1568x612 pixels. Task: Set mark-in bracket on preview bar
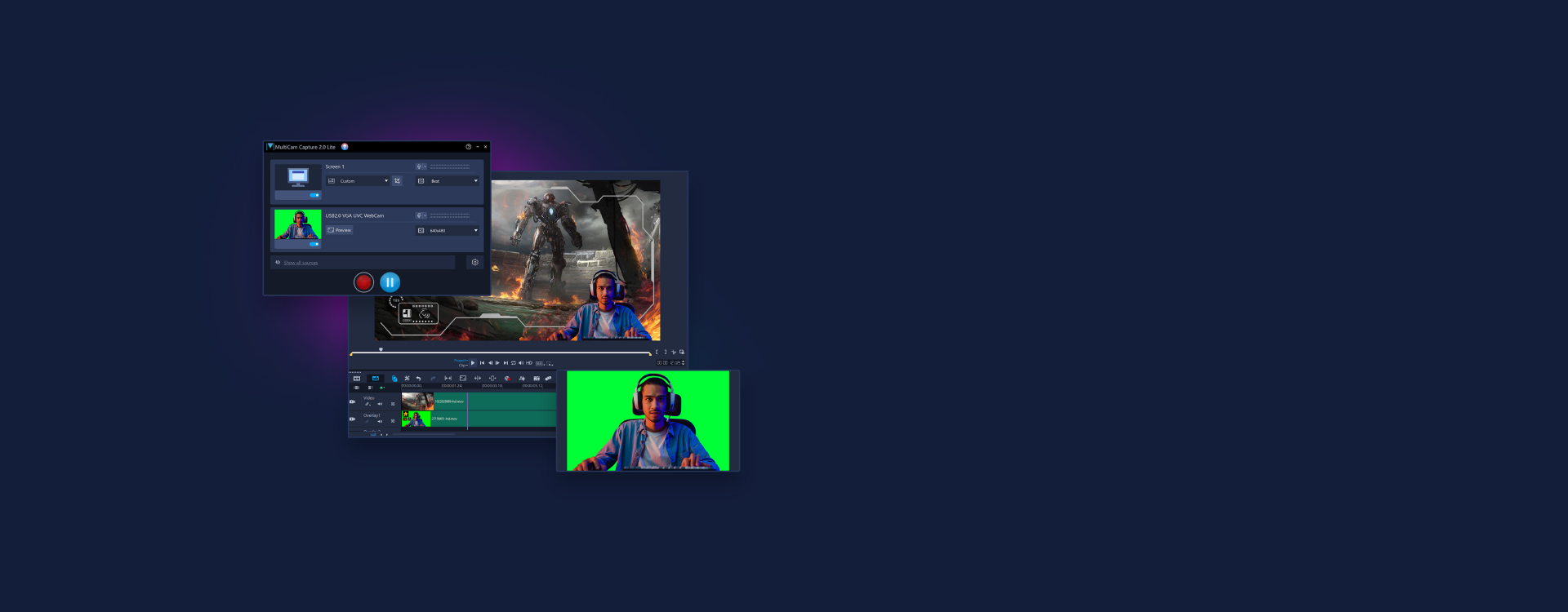(x=657, y=352)
